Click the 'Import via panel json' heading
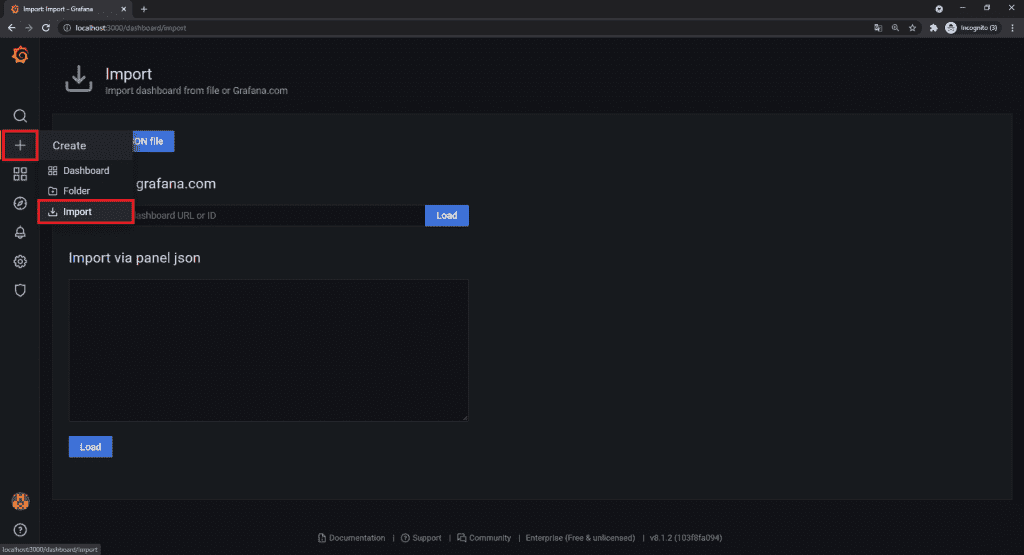Image resolution: width=1024 pixels, height=555 pixels. pyautogui.click(x=135, y=258)
